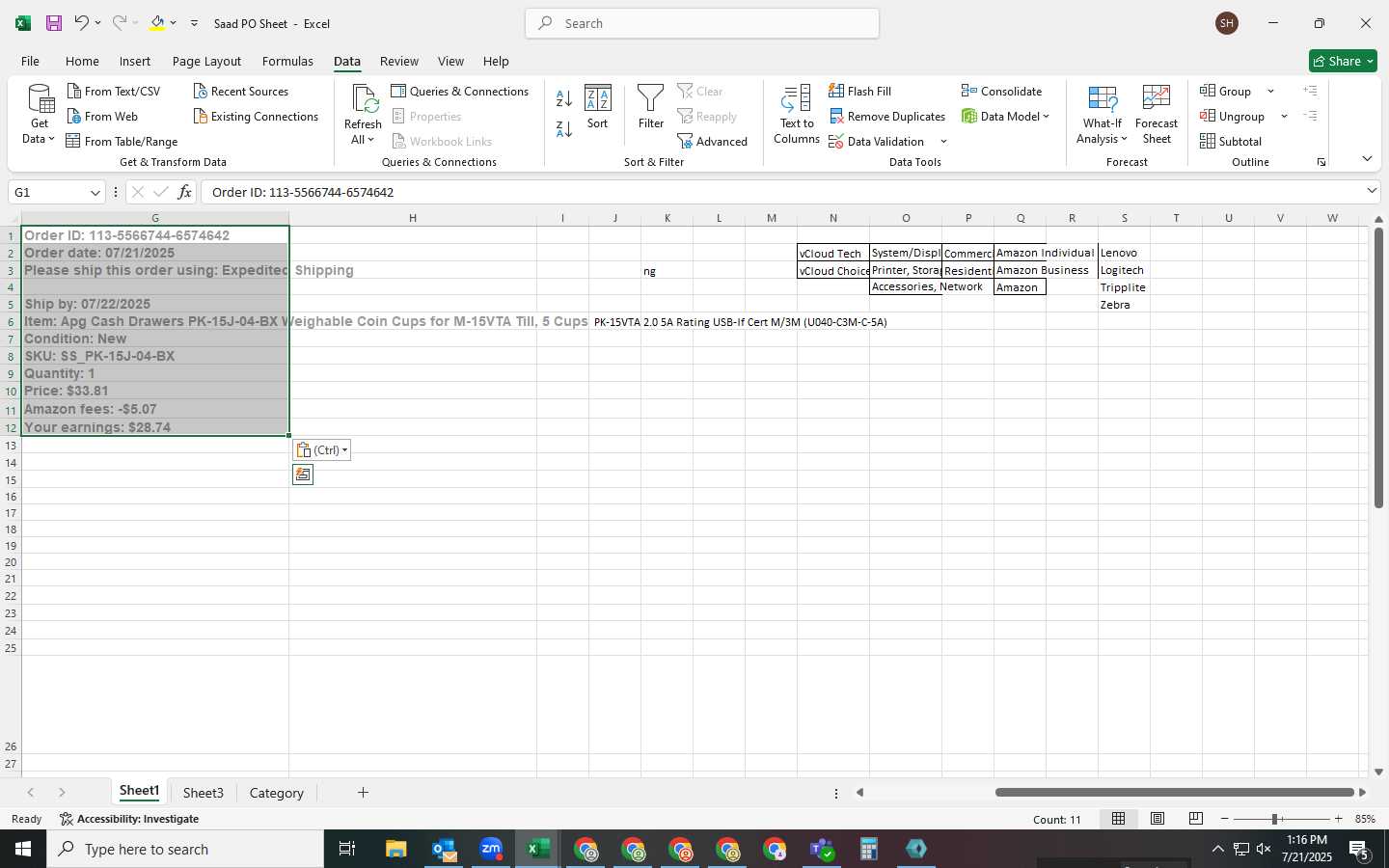This screenshot has width=1389, height=868.
Task: Open What-If Analysis
Action: (1103, 115)
